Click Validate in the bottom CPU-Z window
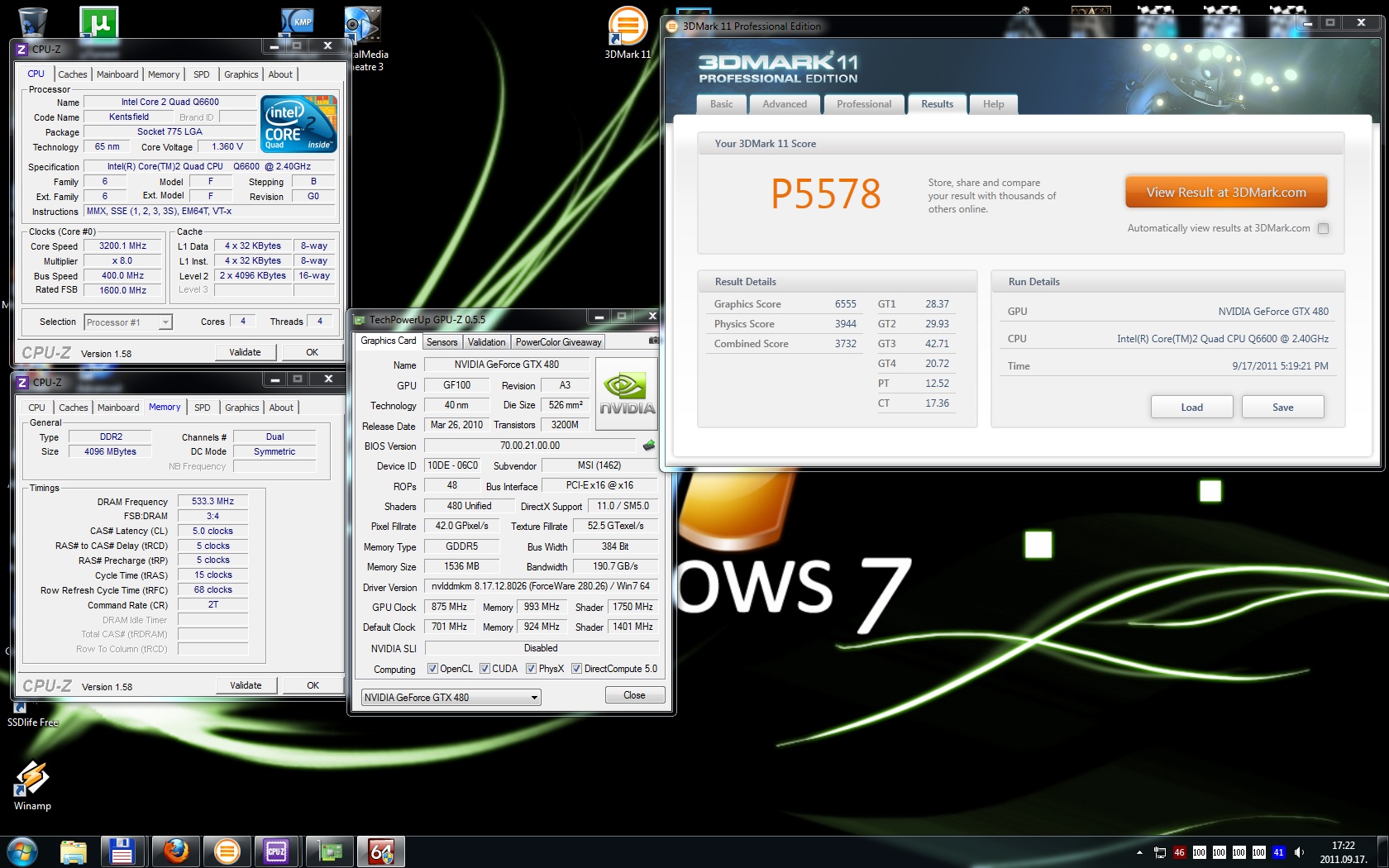The width and height of the screenshot is (1389, 868). [x=246, y=685]
